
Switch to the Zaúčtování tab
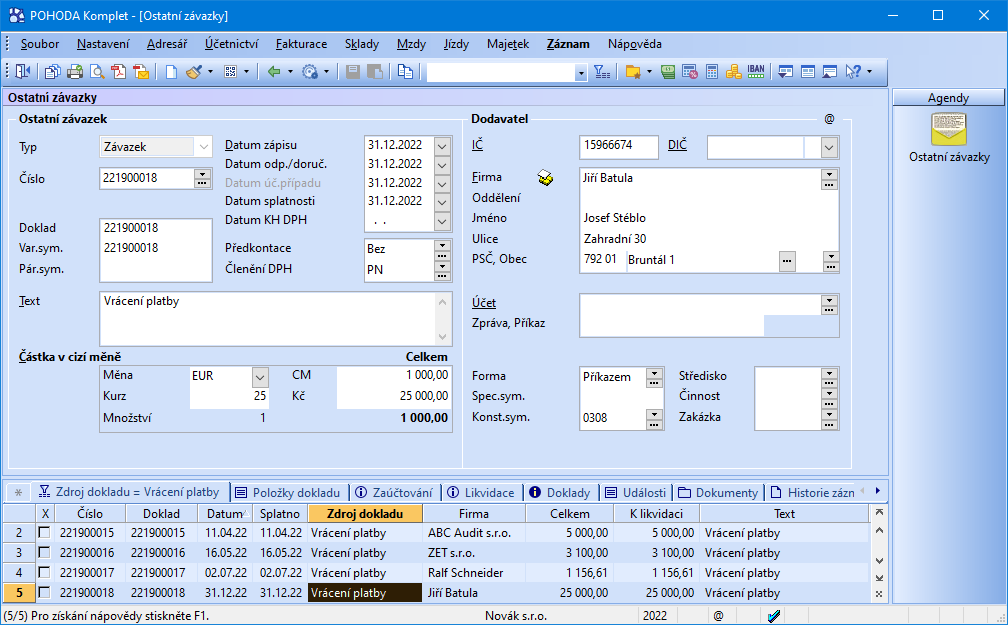393,493
